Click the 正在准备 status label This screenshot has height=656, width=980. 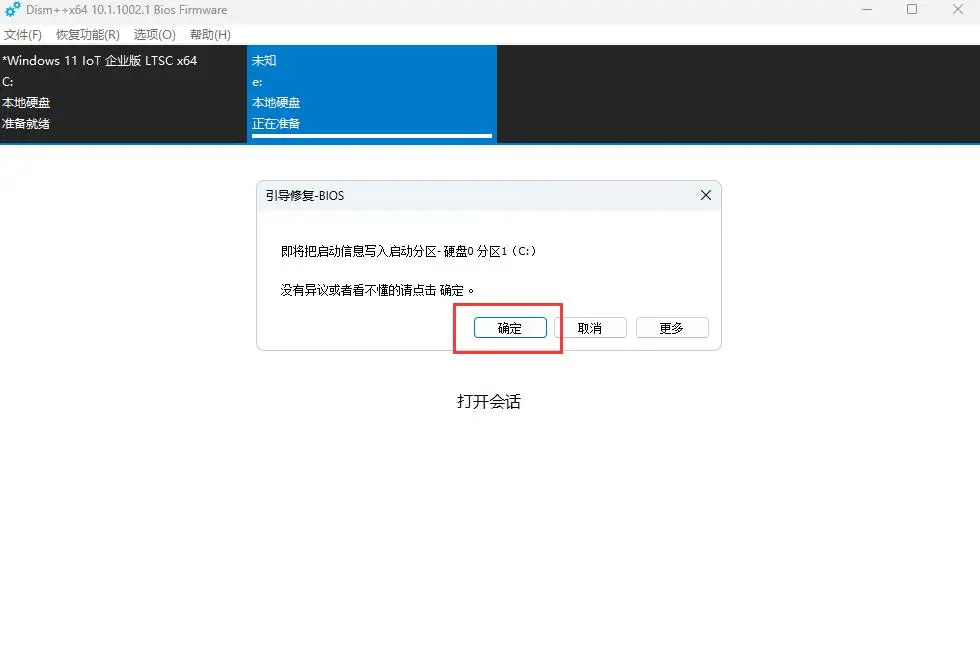(277, 123)
